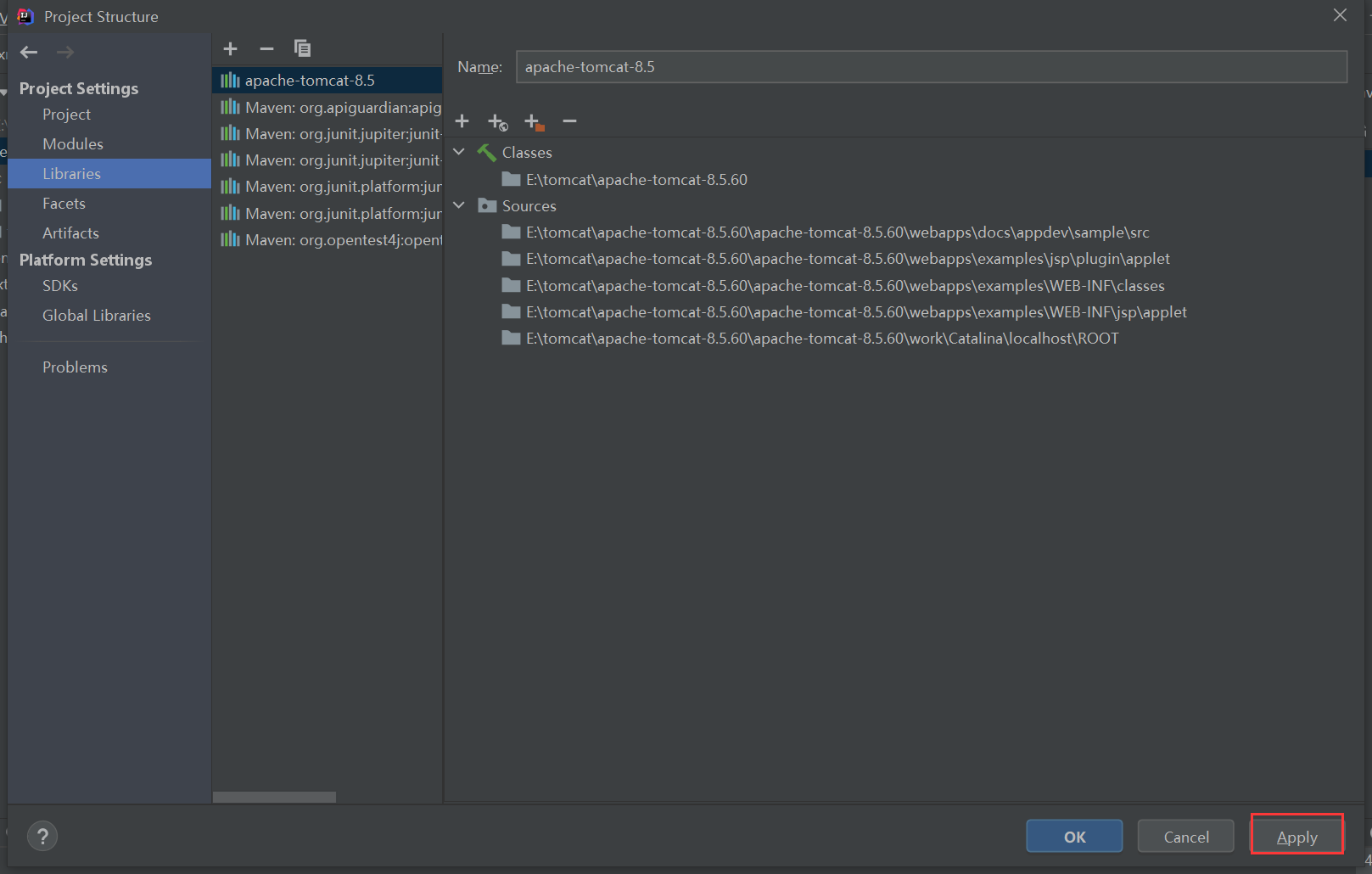
Task: Click the Sources folder icon
Action: [x=487, y=205]
